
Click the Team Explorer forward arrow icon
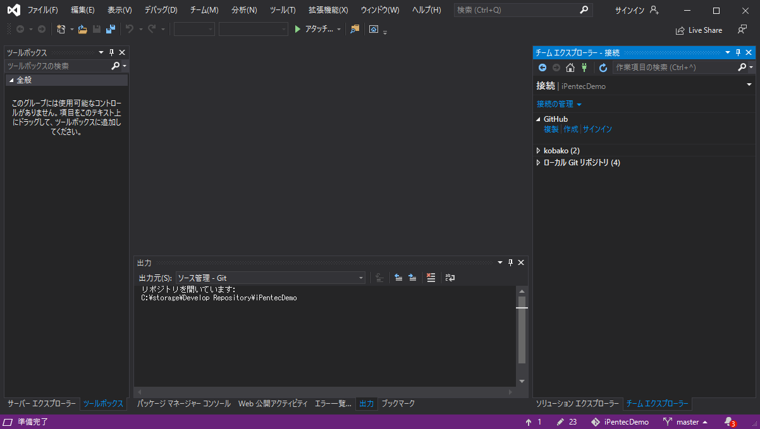tap(556, 68)
